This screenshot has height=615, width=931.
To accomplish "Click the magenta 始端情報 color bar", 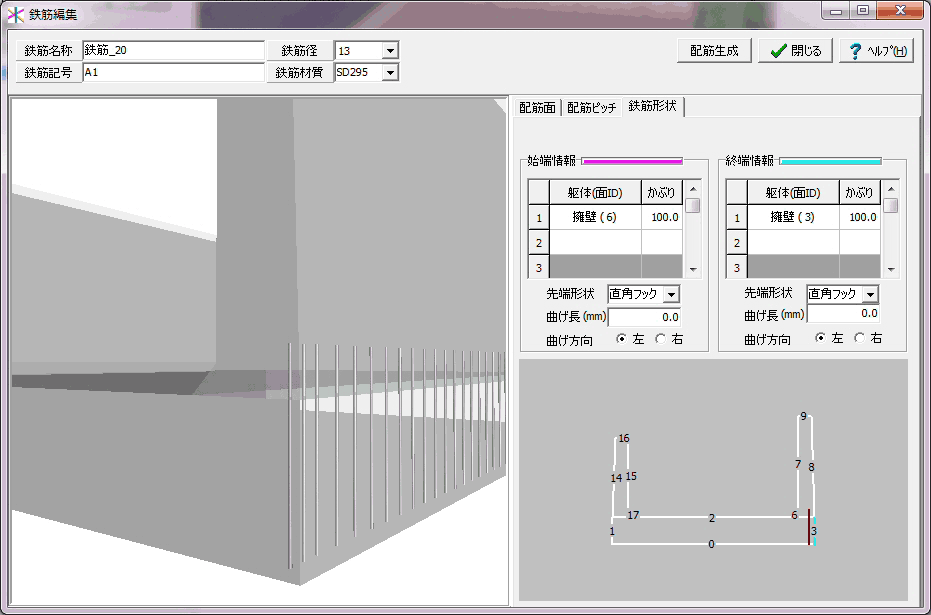I will pyautogui.click(x=632, y=161).
